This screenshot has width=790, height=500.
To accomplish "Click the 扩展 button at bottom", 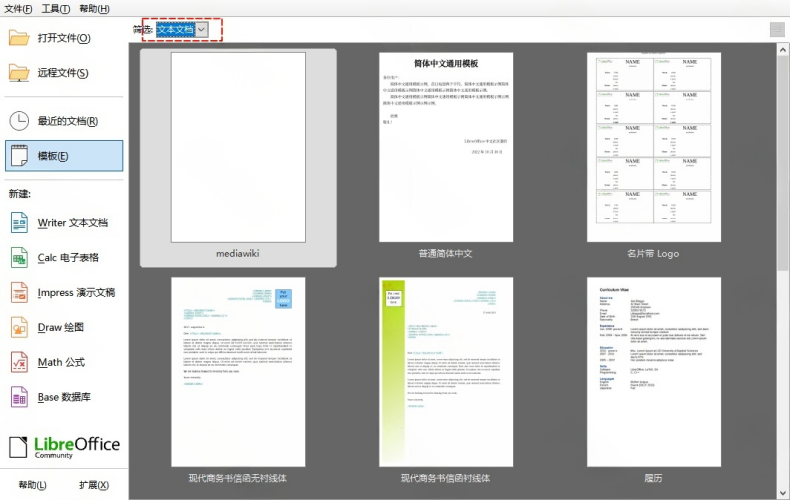I will [x=94, y=486].
